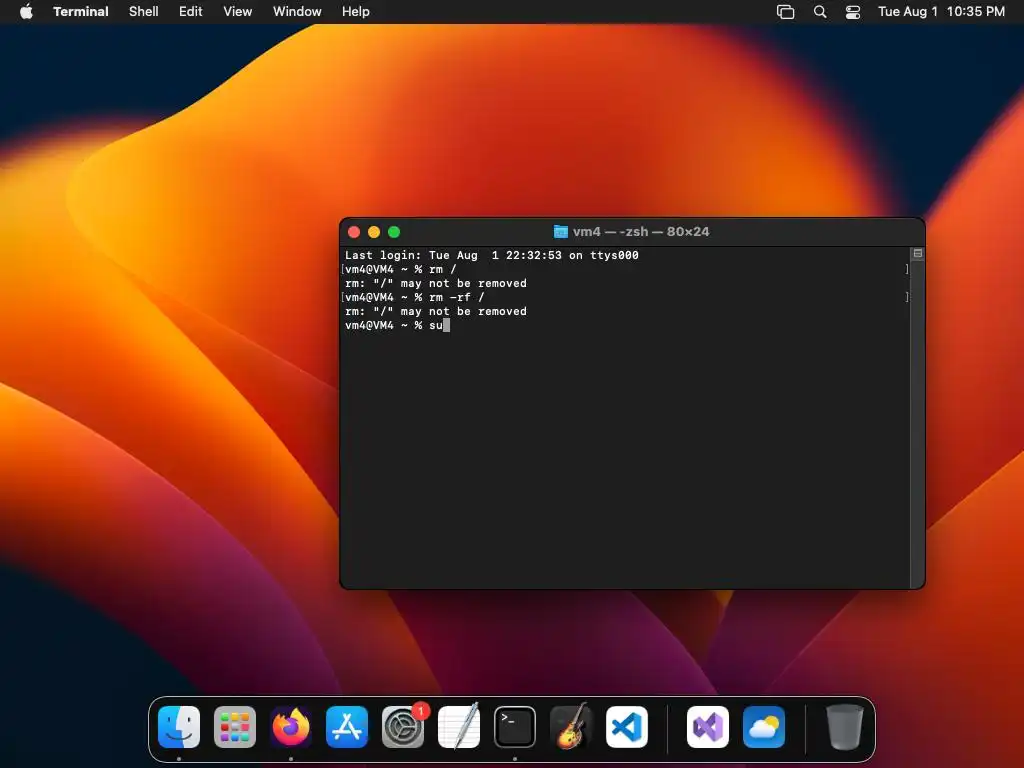Screen dimensions: 1024x768
Task: Click the date and time clock
Action: coord(941,11)
